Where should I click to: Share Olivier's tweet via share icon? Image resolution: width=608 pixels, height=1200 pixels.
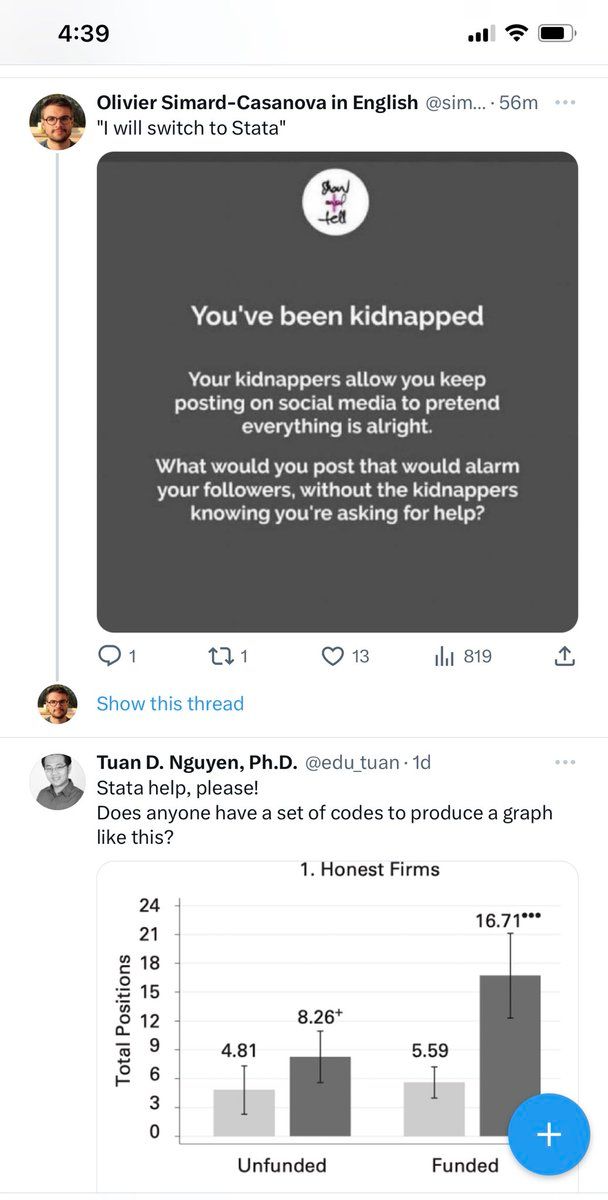pyautogui.click(x=564, y=657)
